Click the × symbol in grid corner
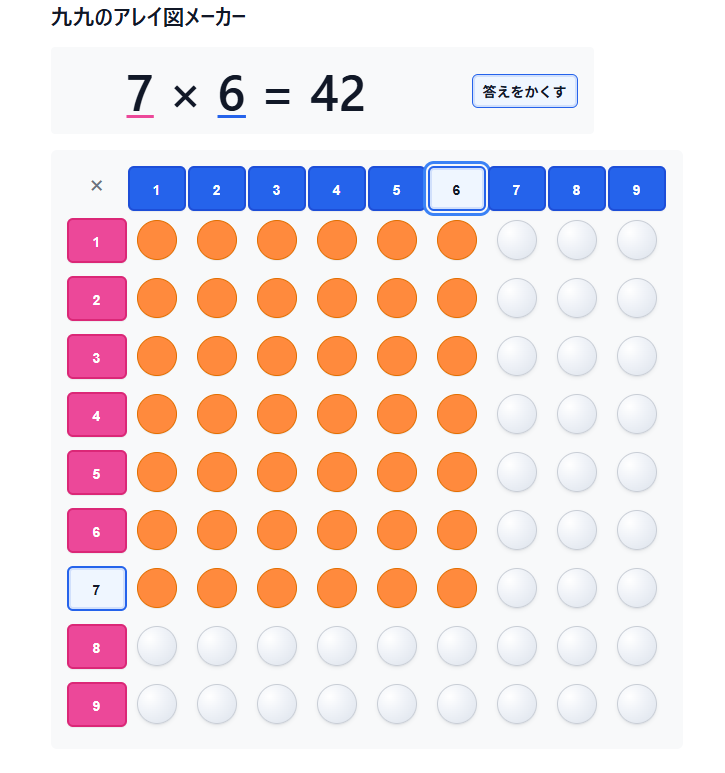This screenshot has height=773, width=725. (97, 185)
